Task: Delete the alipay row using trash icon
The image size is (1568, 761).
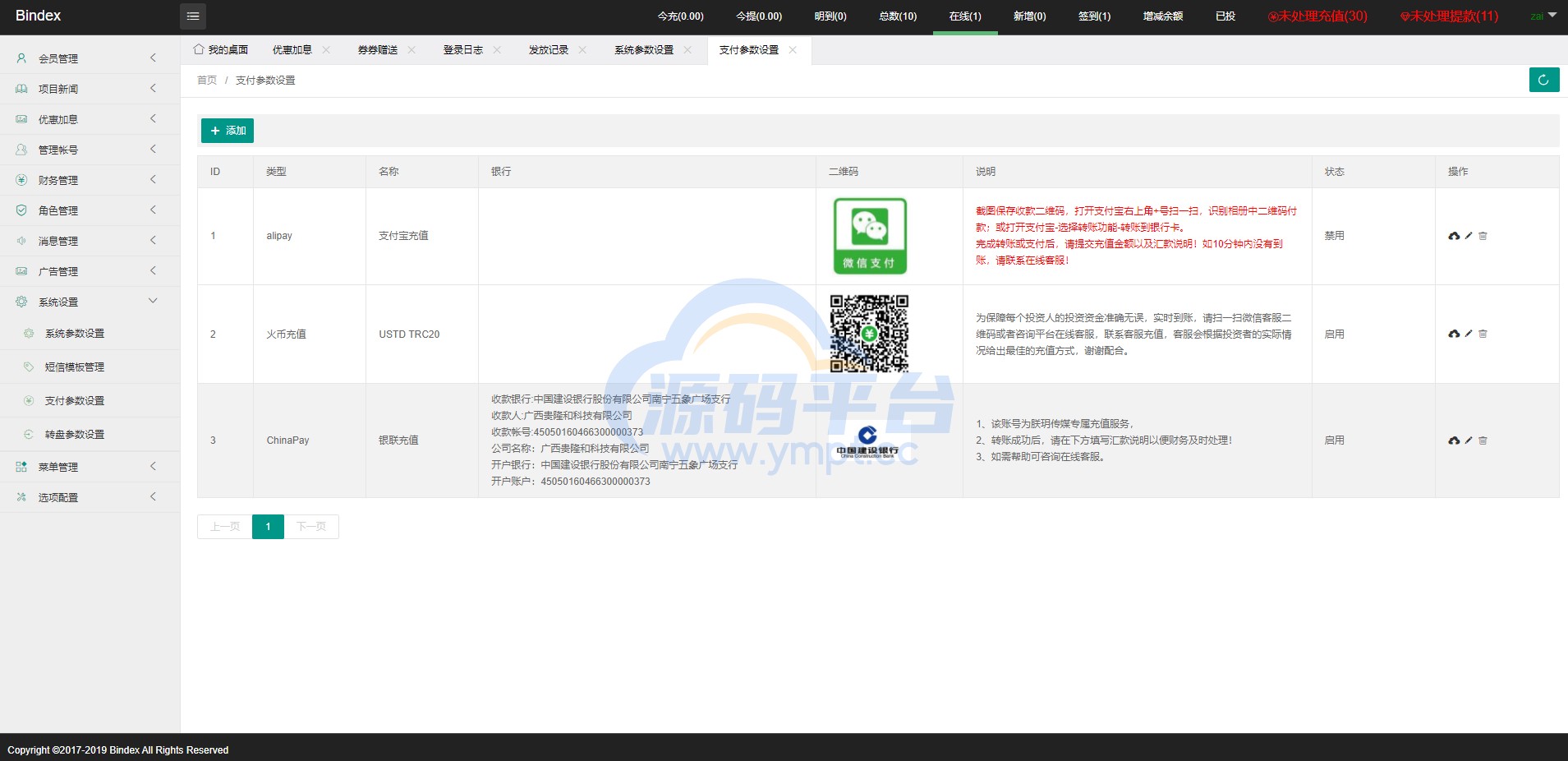Action: (1483, 236)
